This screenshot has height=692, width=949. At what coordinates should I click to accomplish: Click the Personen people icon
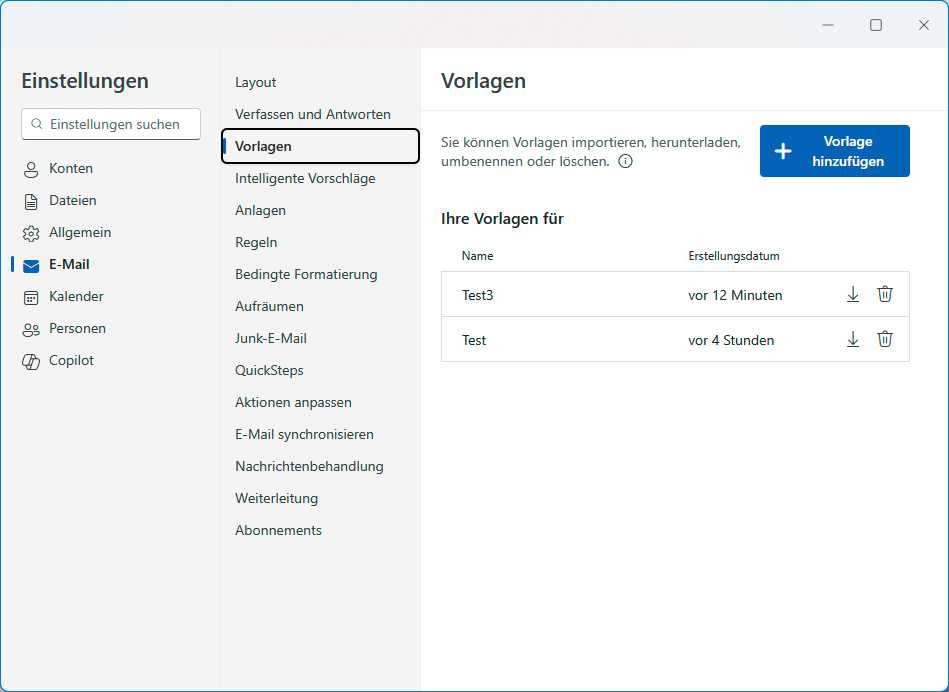click(31, 329)
